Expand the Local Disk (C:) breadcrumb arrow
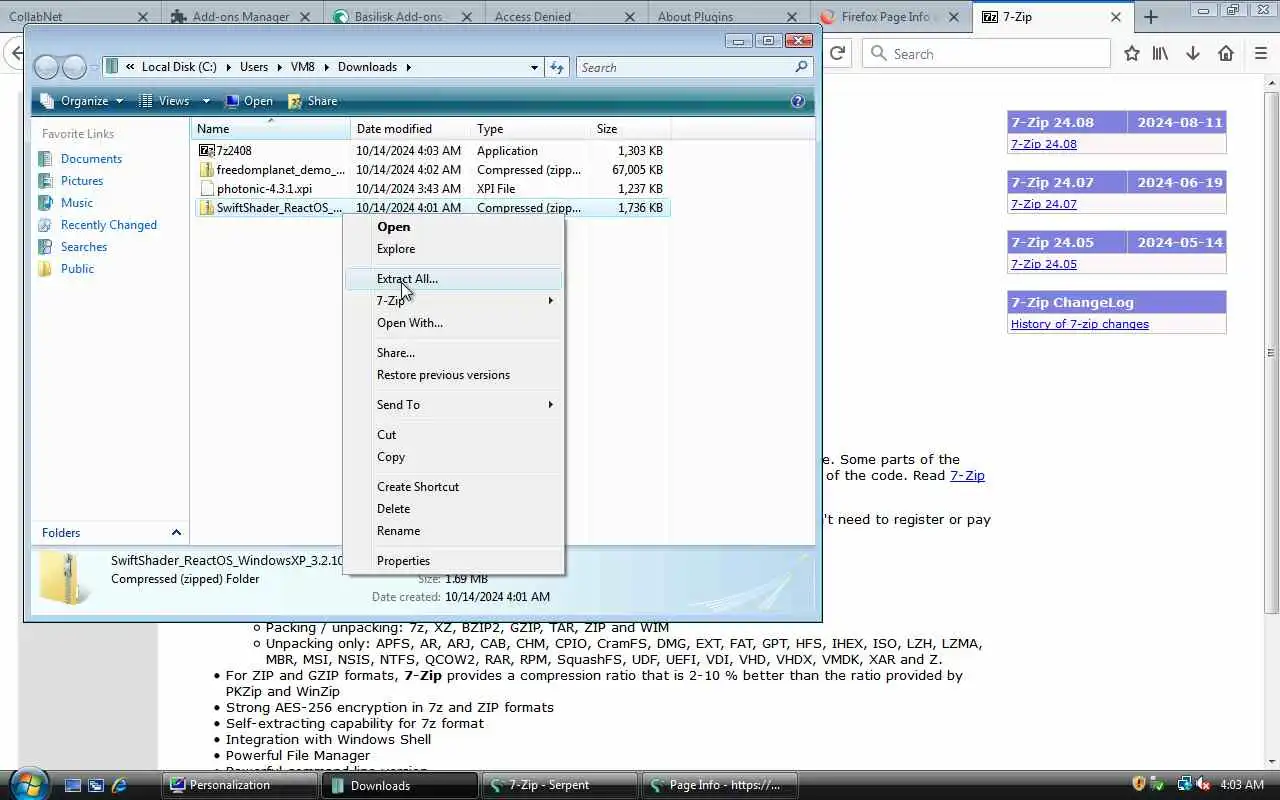 coord(227,67)
